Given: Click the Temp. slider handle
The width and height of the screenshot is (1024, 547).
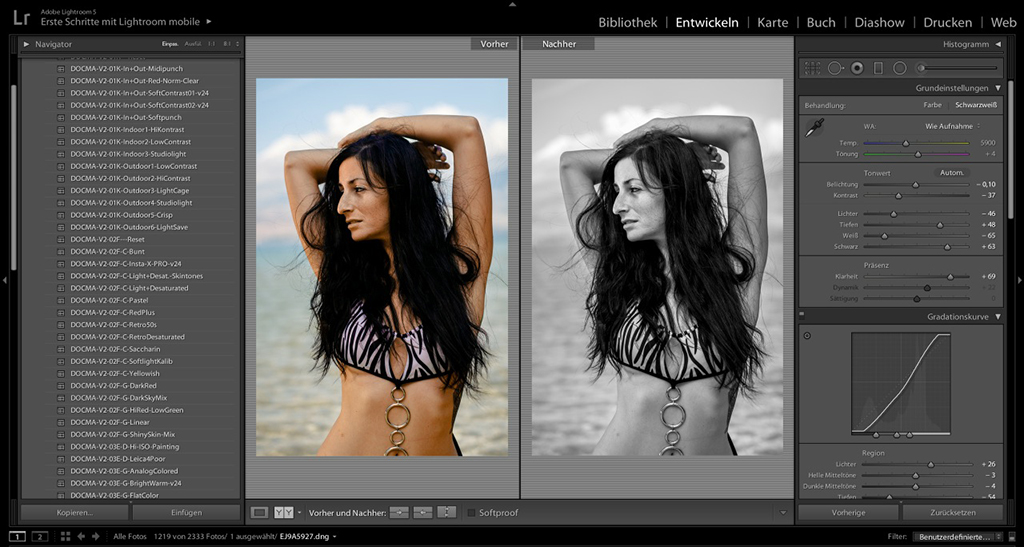Looking at the screenshot, I should [x=906, y=143].
